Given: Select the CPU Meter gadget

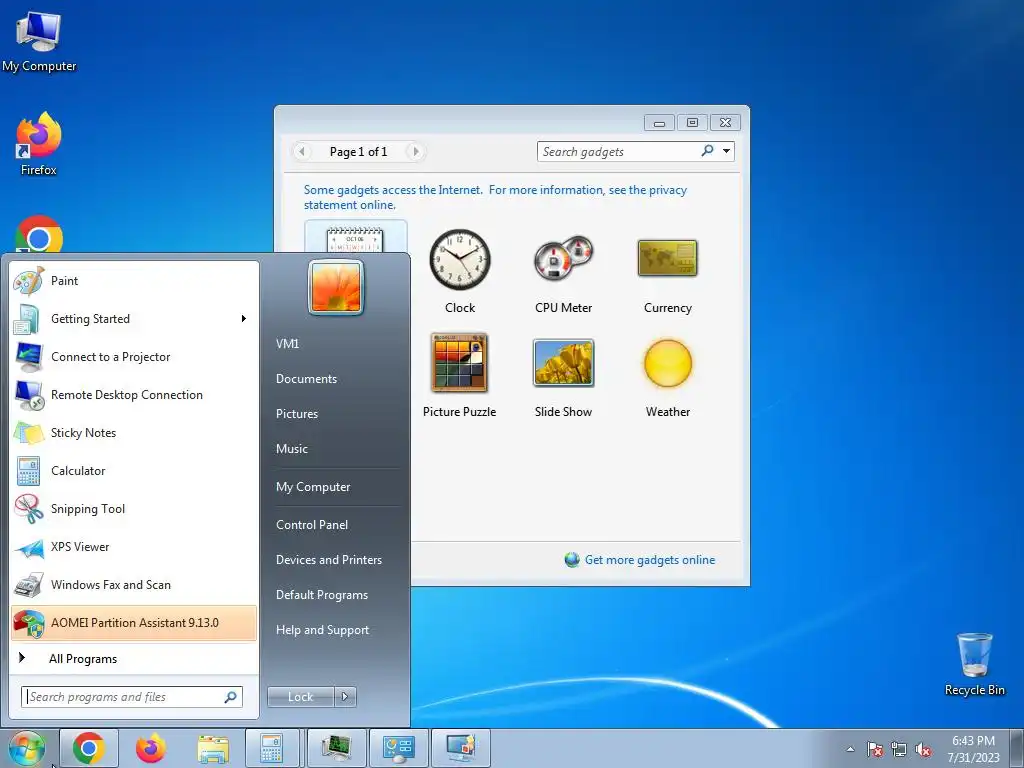Looking at the screenshot, I should coord(564,271).
